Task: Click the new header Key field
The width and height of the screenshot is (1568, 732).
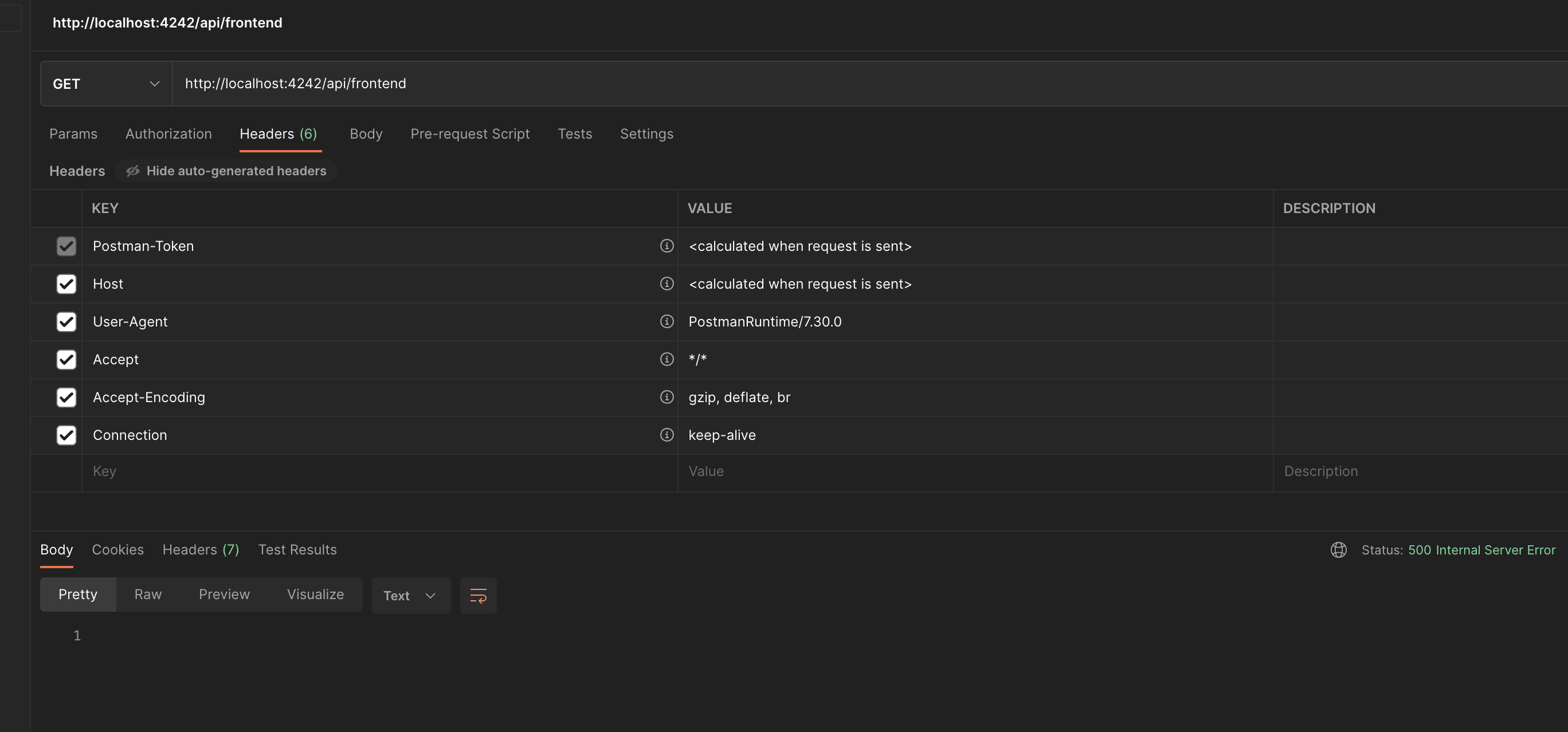Action: point(380,471)
